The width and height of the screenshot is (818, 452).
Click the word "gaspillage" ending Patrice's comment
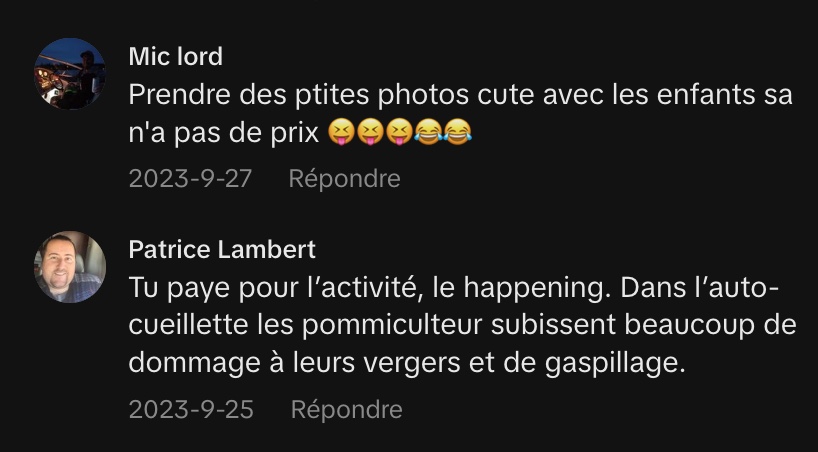pyautogui.click(x=615, y=364)
